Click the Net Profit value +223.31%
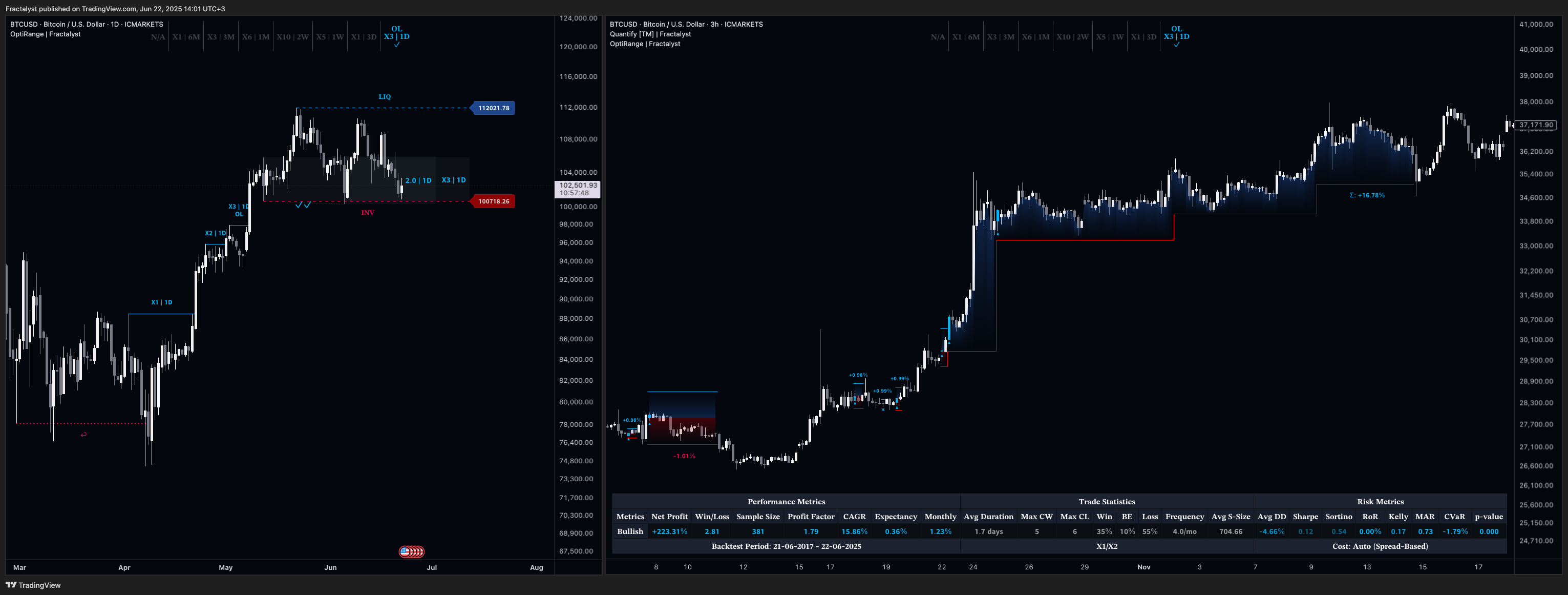Image resolution: width=1568 pixels, height=595 pixels. (670, 531)
